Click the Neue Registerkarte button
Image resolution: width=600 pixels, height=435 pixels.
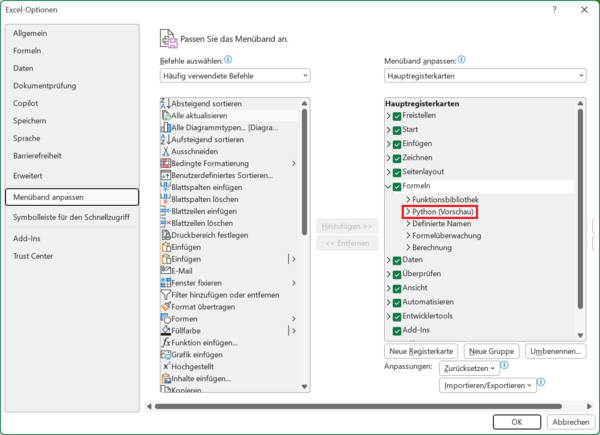[421, 352]
